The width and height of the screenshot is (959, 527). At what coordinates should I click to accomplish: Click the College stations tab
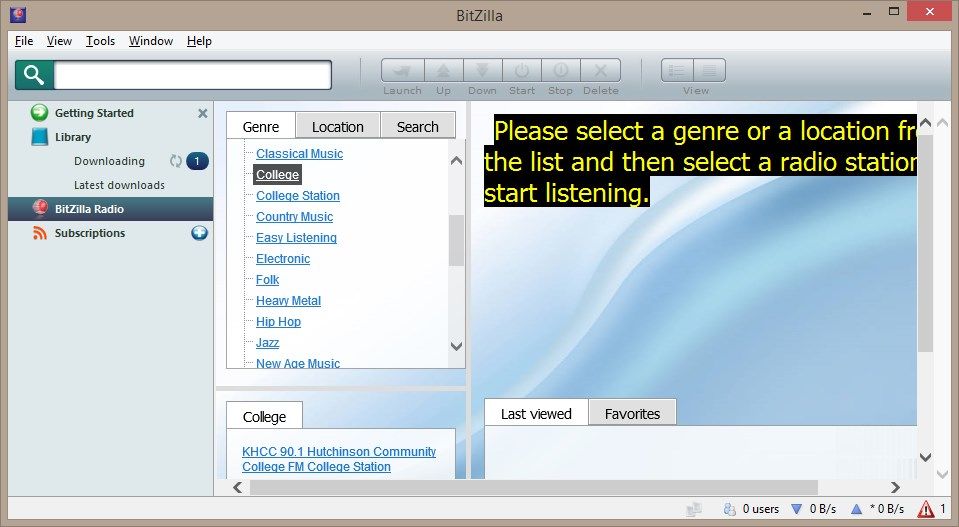click(x=264, y=416)
